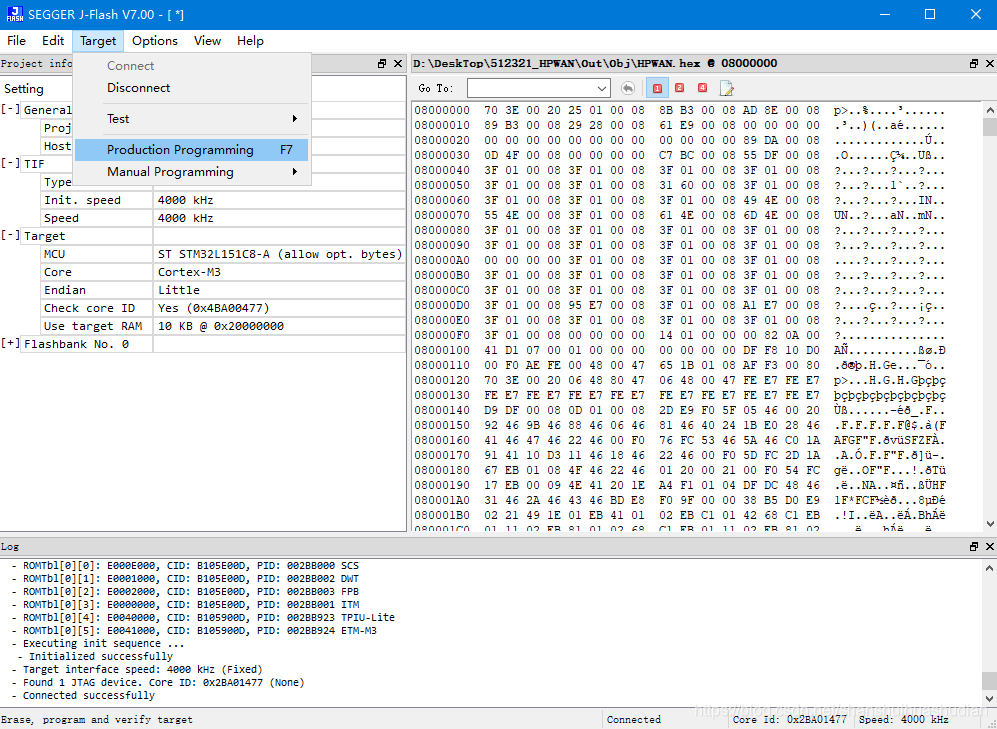Open the File menu
Screen dimensions: 997x729
click(x=17, y=41)
